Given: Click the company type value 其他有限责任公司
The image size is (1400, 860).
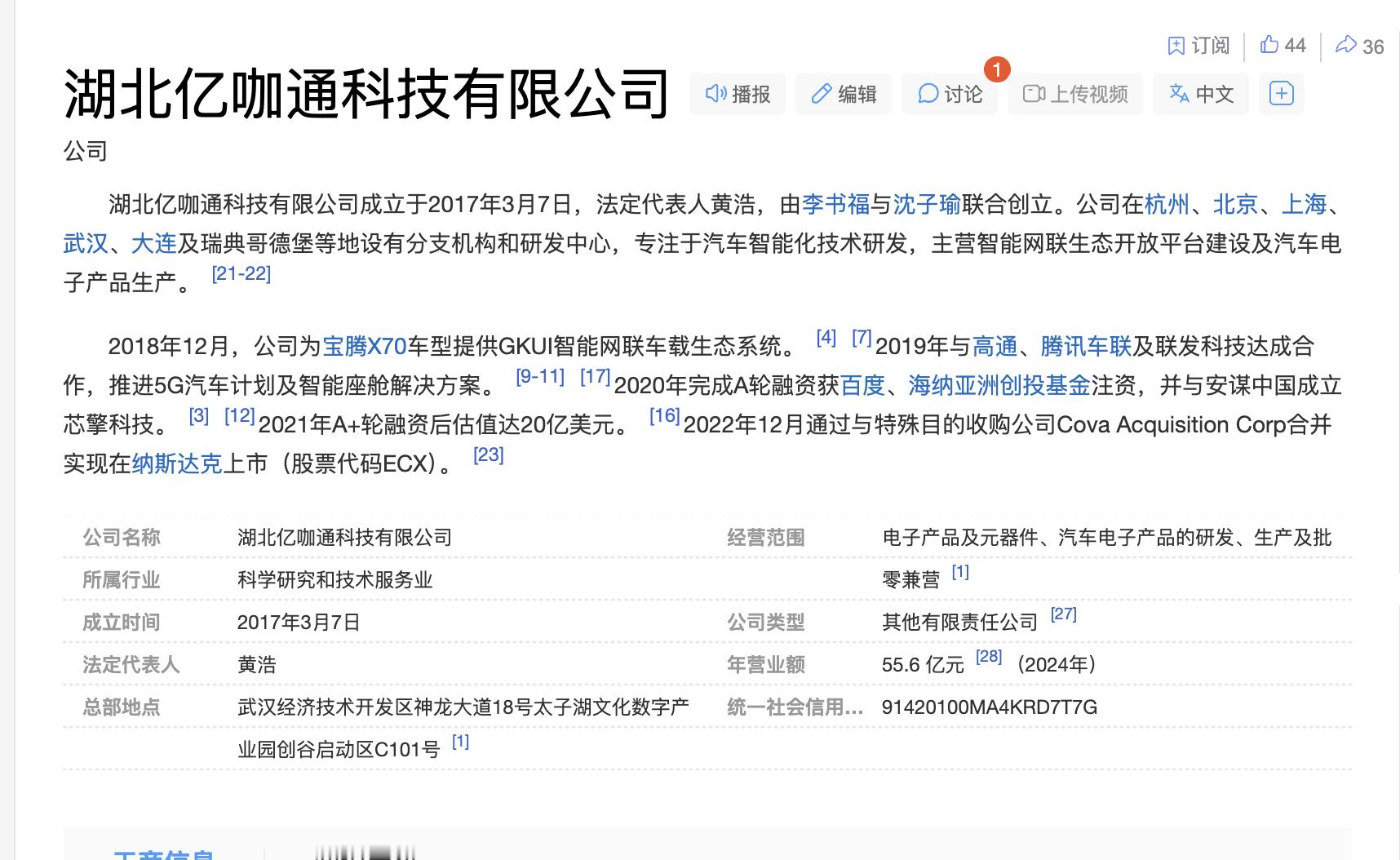Looking at the screenshot, I should [960, 623].
